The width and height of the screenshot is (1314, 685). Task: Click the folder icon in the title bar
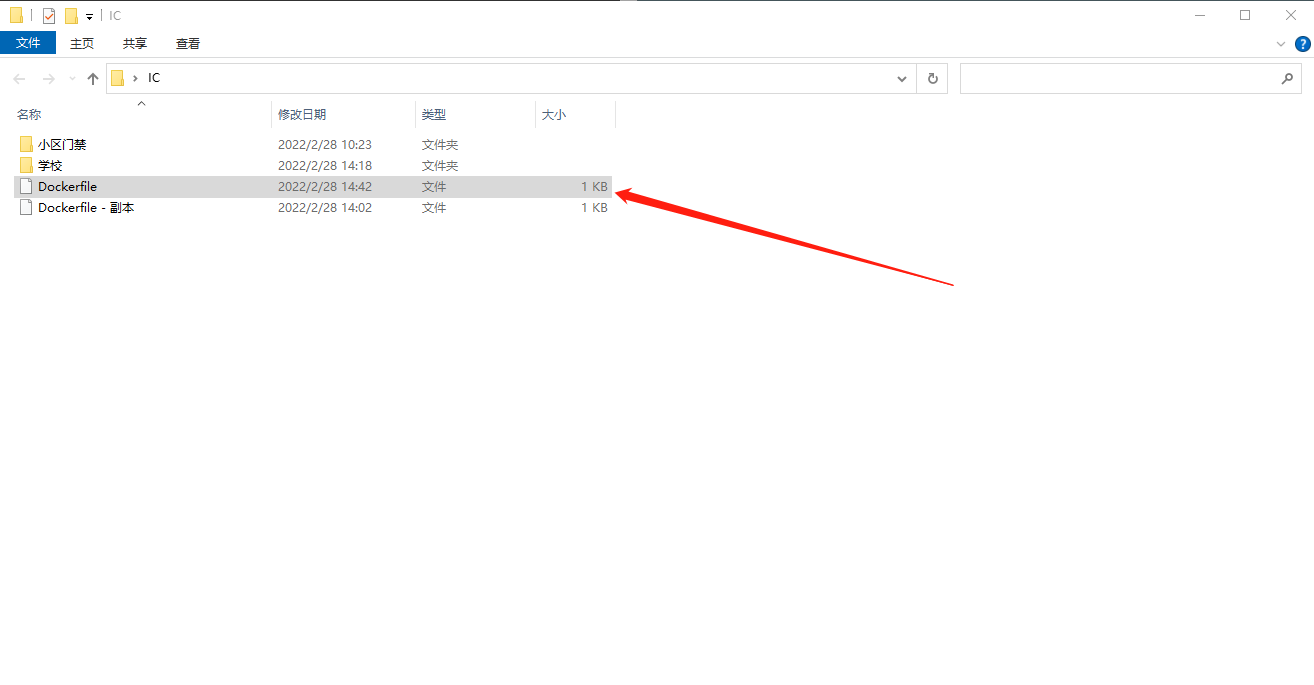coord(16,16)
